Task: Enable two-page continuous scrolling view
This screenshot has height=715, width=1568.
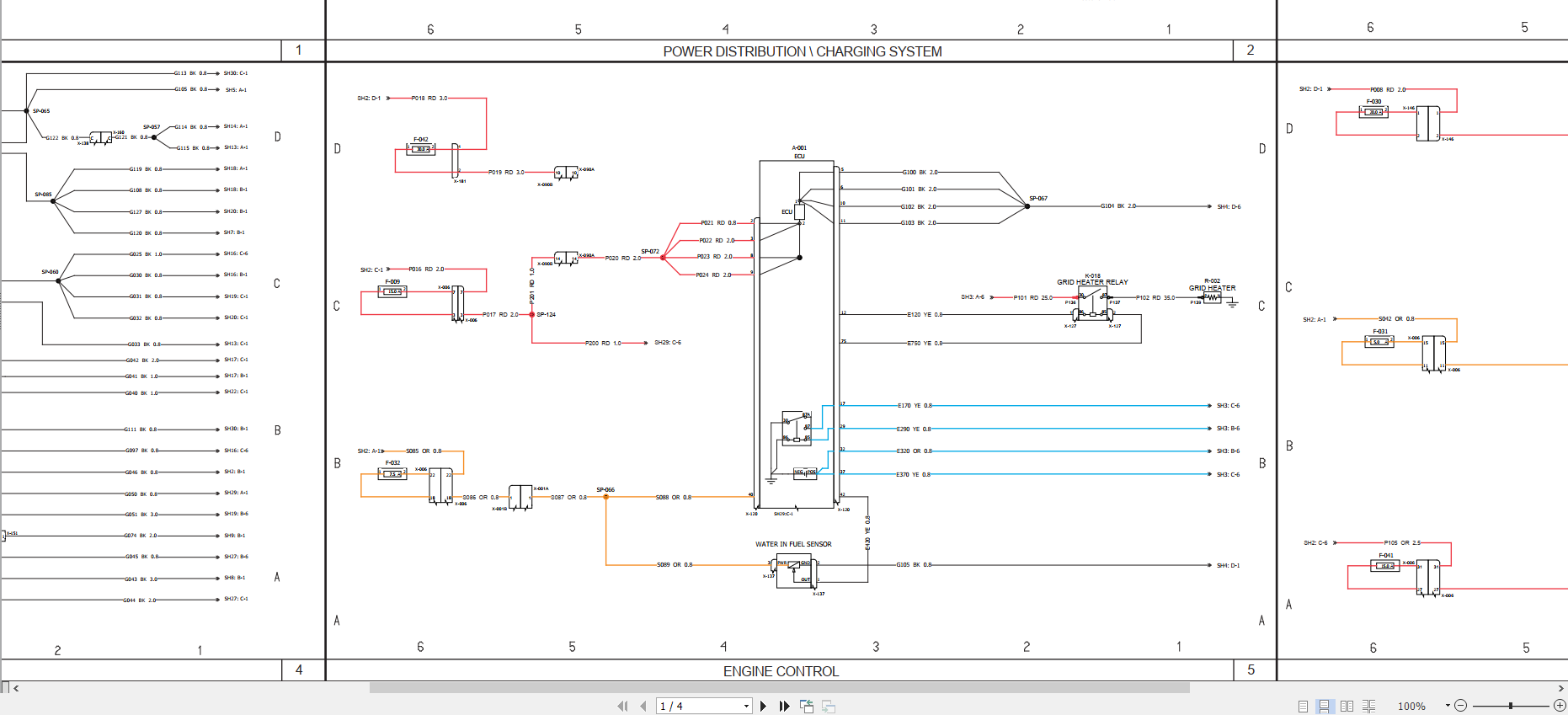Action: coord(1368,706)
